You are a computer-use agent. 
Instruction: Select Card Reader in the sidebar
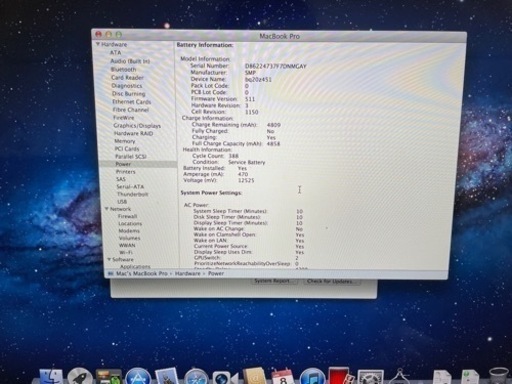(127, 78)
